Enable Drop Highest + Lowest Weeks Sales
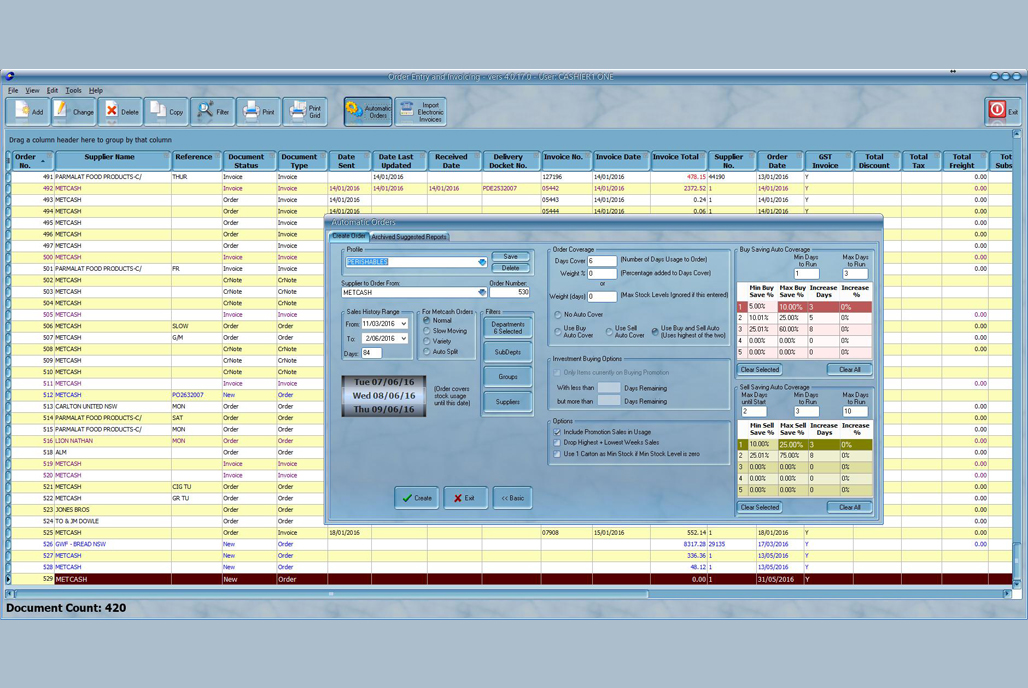Screen dimensions: 1028x688 coord(555,444)
